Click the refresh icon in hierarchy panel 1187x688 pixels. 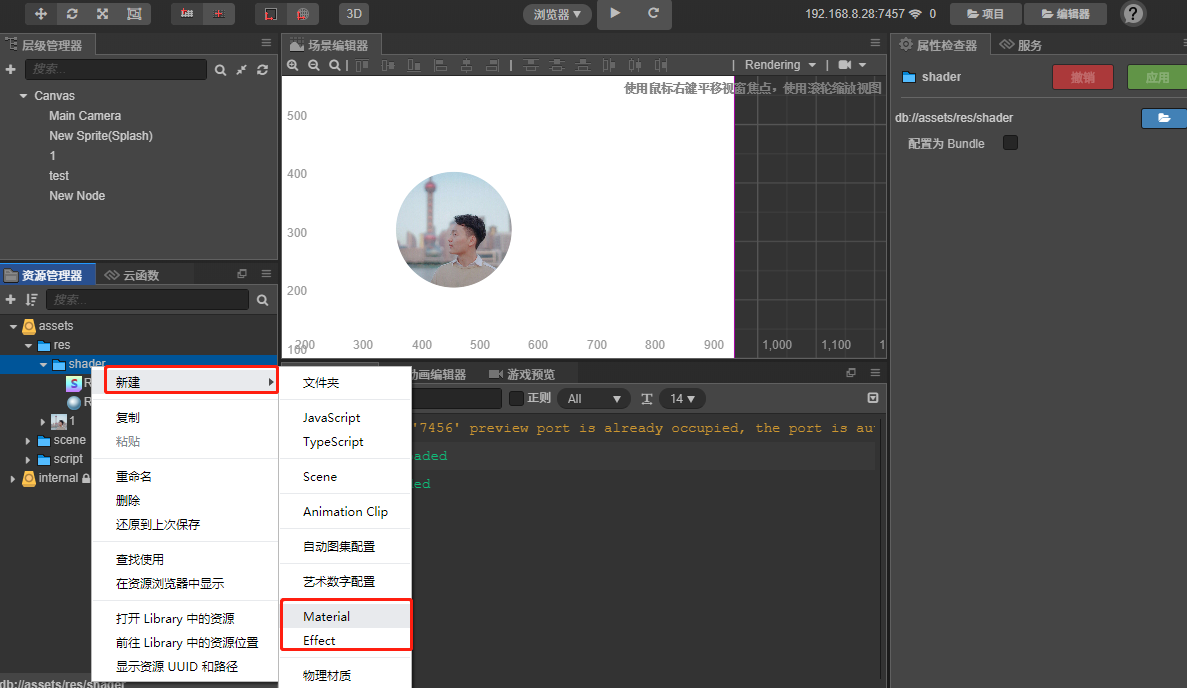(262, 70)
